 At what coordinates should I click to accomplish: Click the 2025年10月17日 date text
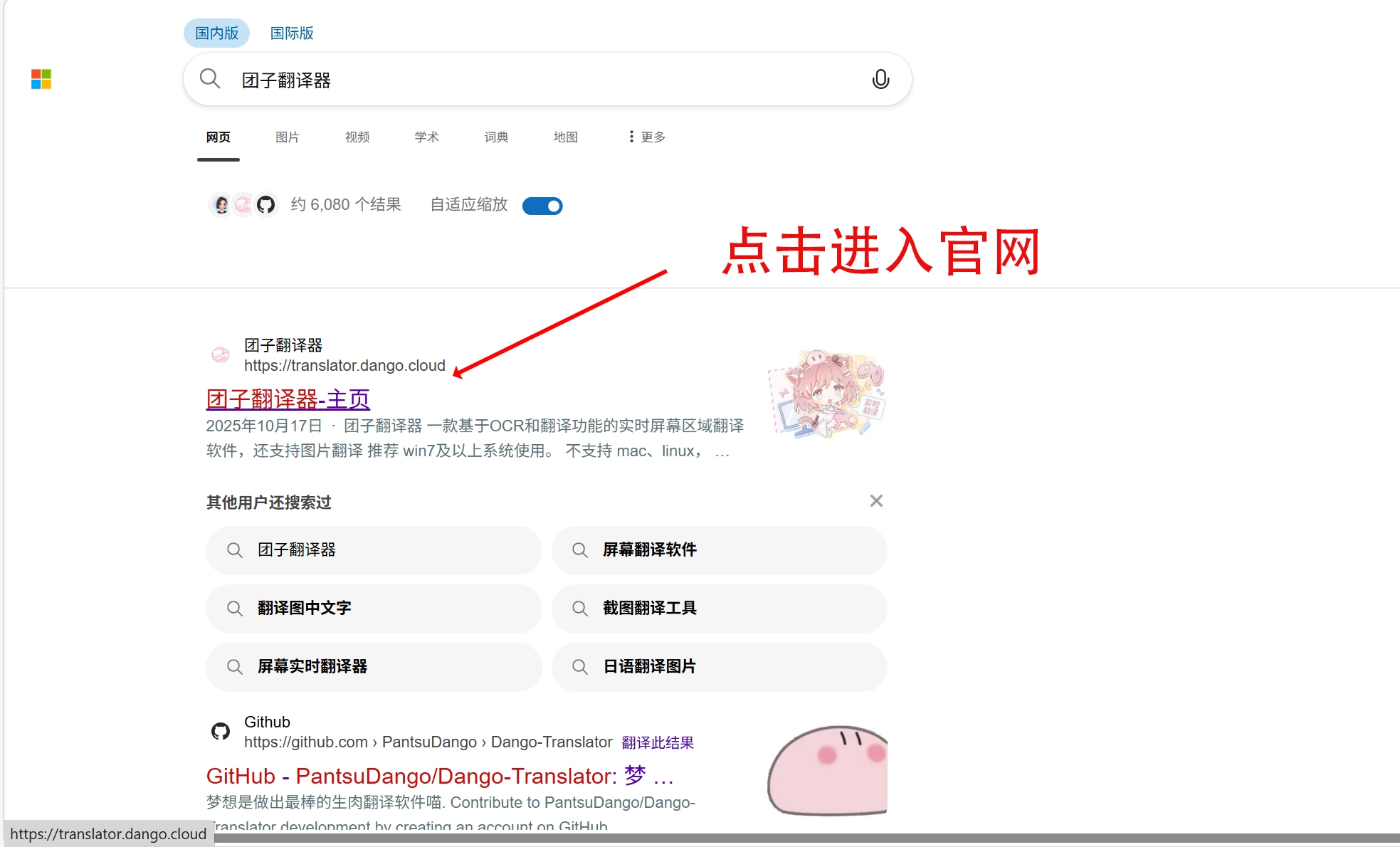pyautogui.click(x=264, y=426)
